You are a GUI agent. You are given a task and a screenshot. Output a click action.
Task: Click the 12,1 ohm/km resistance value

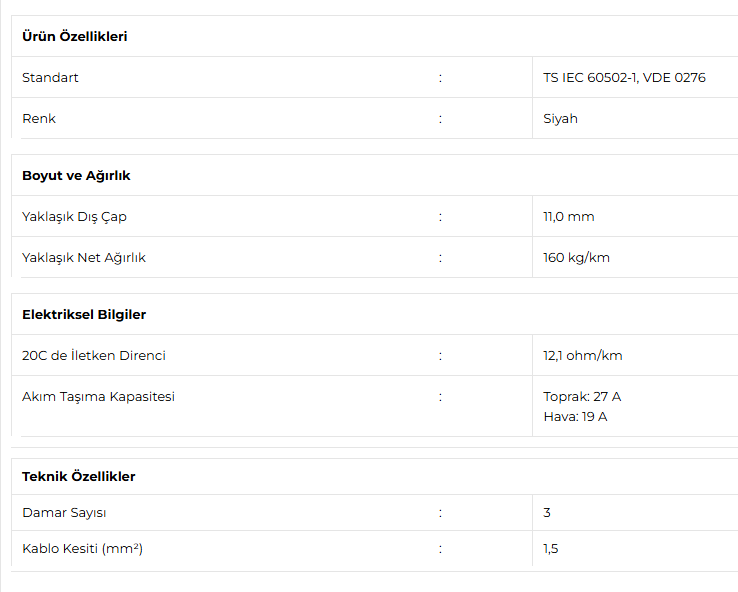point(582,355)
